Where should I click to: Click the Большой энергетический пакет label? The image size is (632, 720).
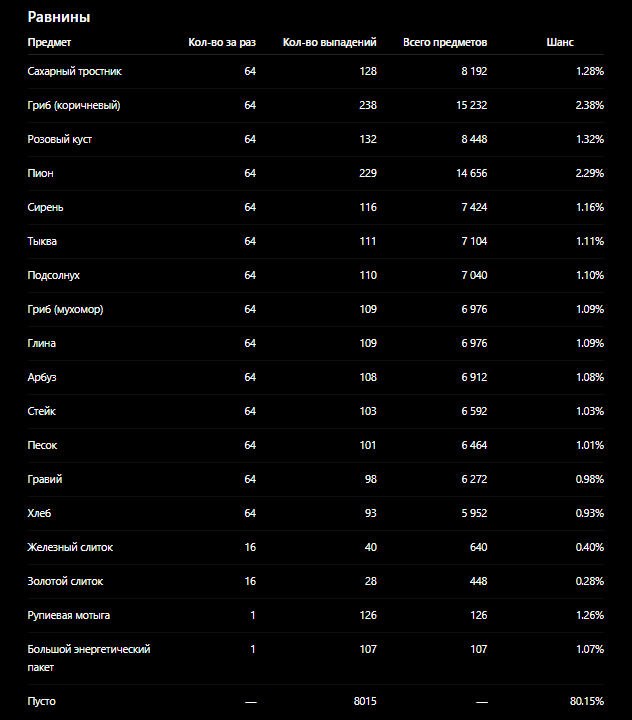pos(89,658)
